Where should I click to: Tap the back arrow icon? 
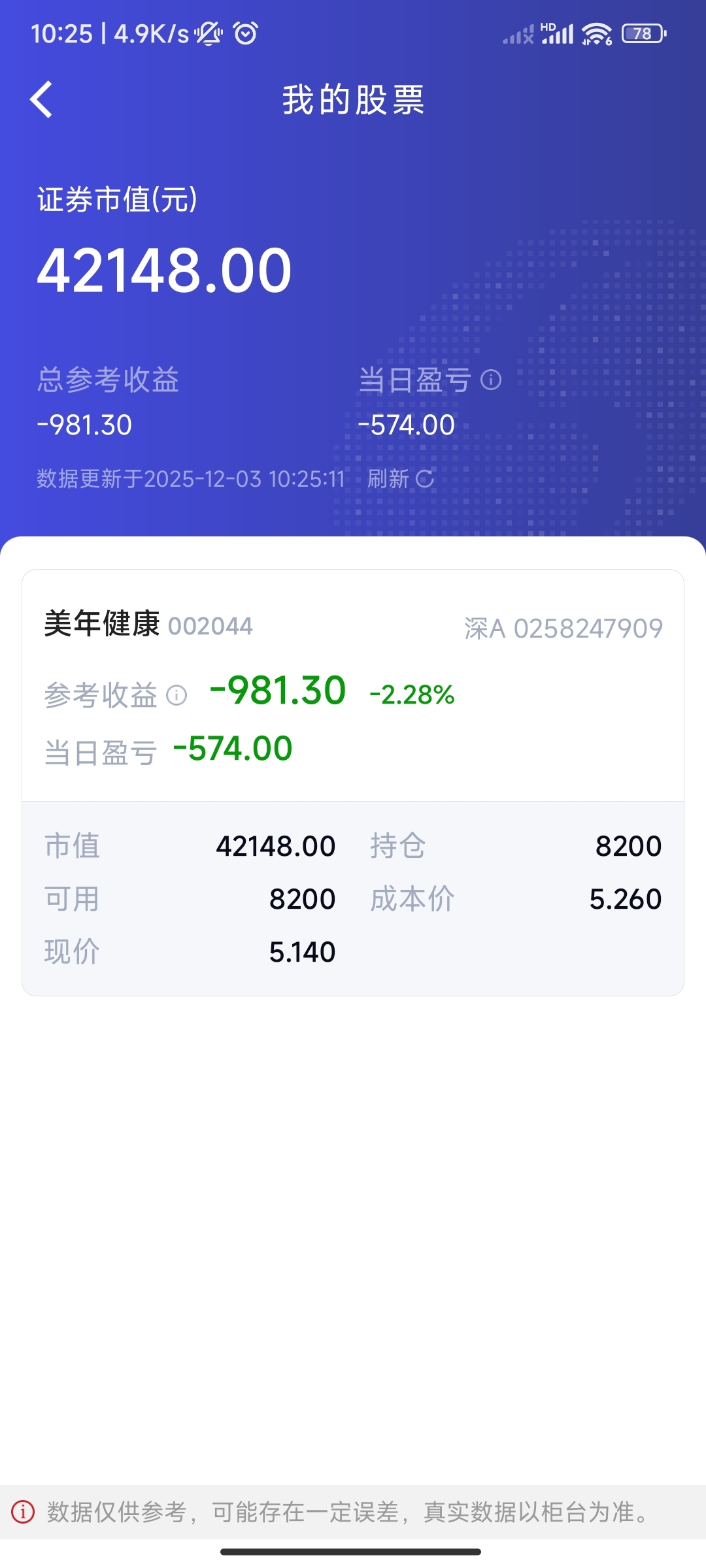41,100
